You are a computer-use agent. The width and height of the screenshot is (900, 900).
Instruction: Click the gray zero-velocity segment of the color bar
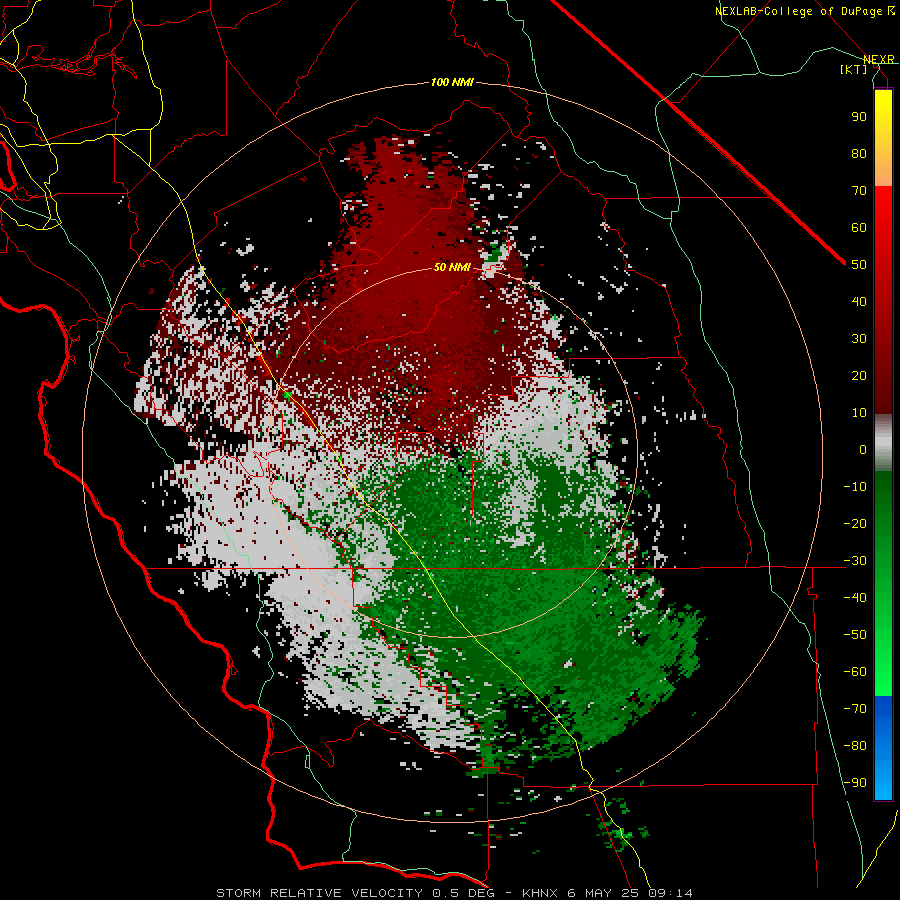(x=883, y=443)
